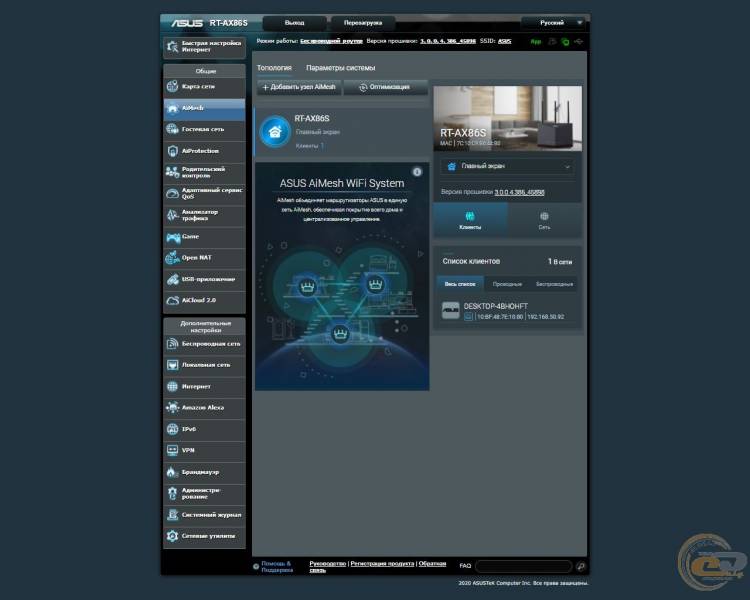Screen dimensions: 750x600
Task: Open LAN (Локальная сеть) settings icon
Action: pyautogui.click(x=172, y=365)
